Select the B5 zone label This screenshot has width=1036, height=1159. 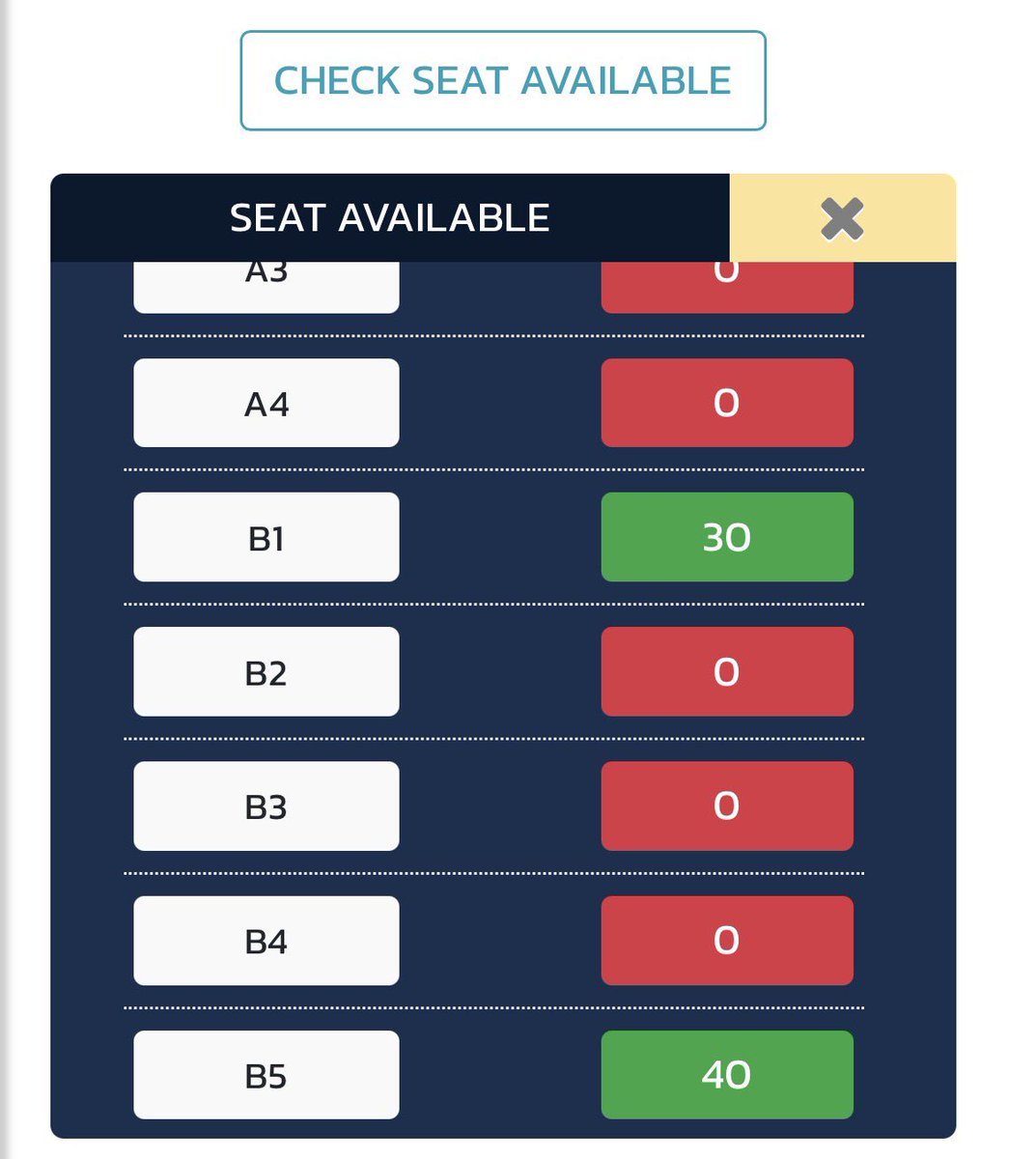click(266, 1075)
